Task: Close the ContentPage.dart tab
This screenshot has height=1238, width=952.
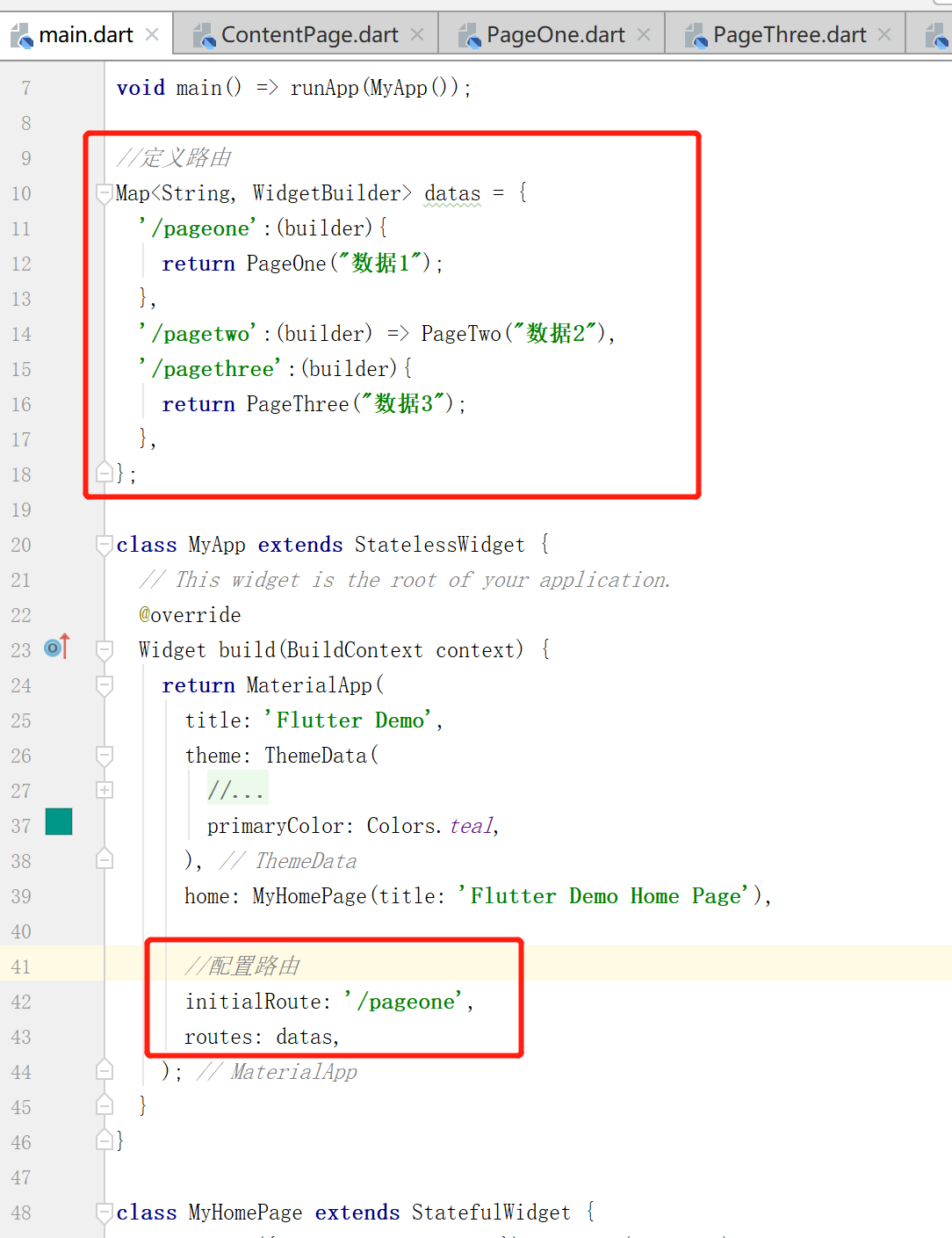Action: click(417, 35)
